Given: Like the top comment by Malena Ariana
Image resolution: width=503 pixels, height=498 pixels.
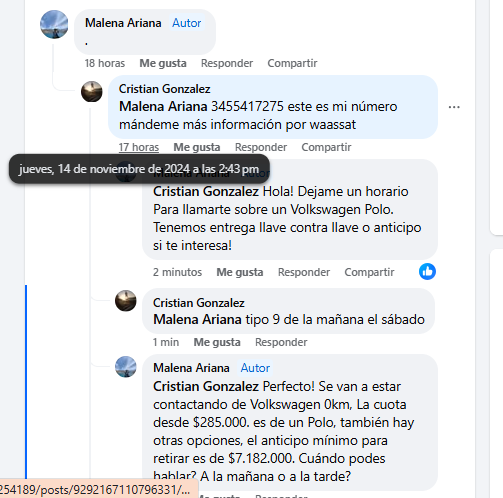Looking at the screenshot, I should point(163,63).
